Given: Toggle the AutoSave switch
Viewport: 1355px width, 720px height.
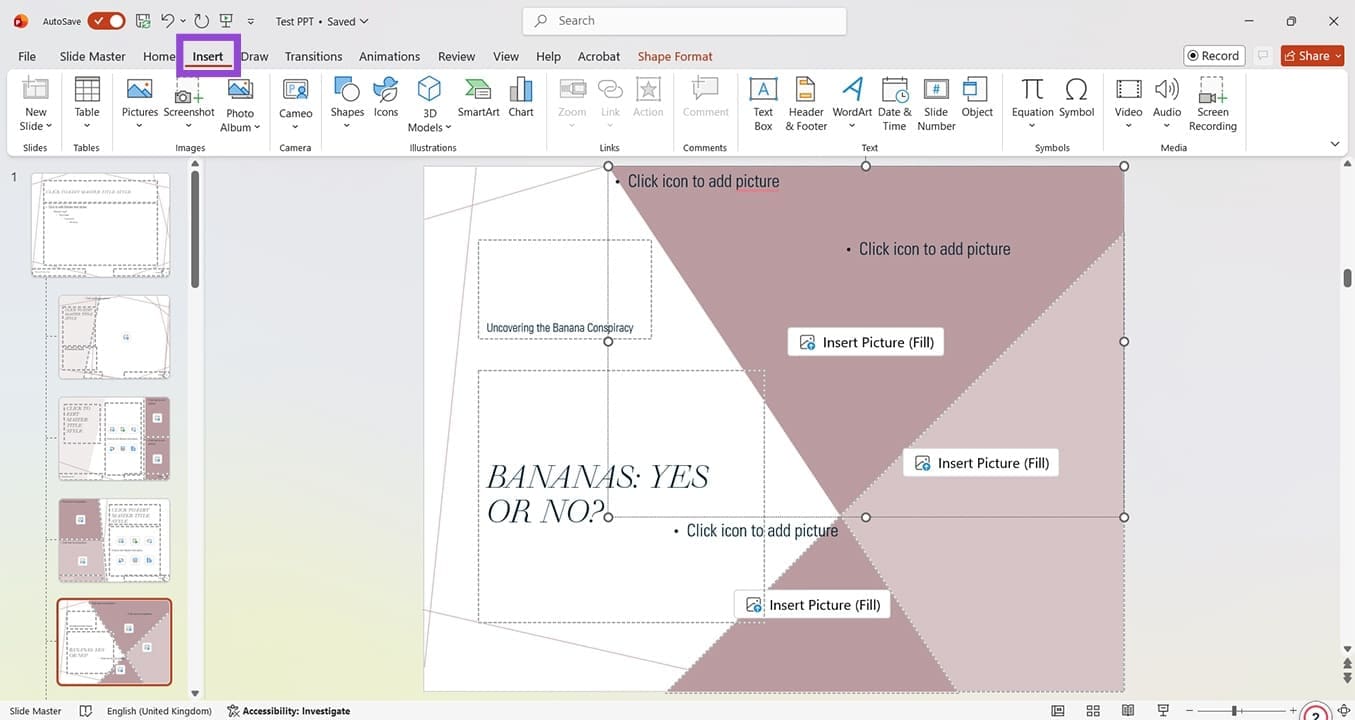Looking at the screenshot, I should (106, 21).
